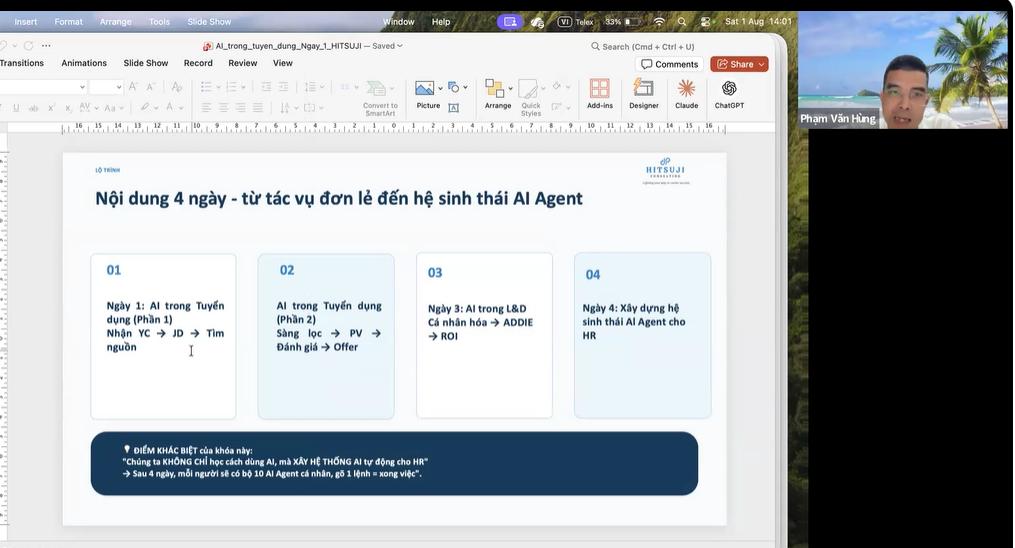The width and height of the screenshot is (1015, 548).
Task: Click the Decrease Font Size icon
Action: point(150,87)
